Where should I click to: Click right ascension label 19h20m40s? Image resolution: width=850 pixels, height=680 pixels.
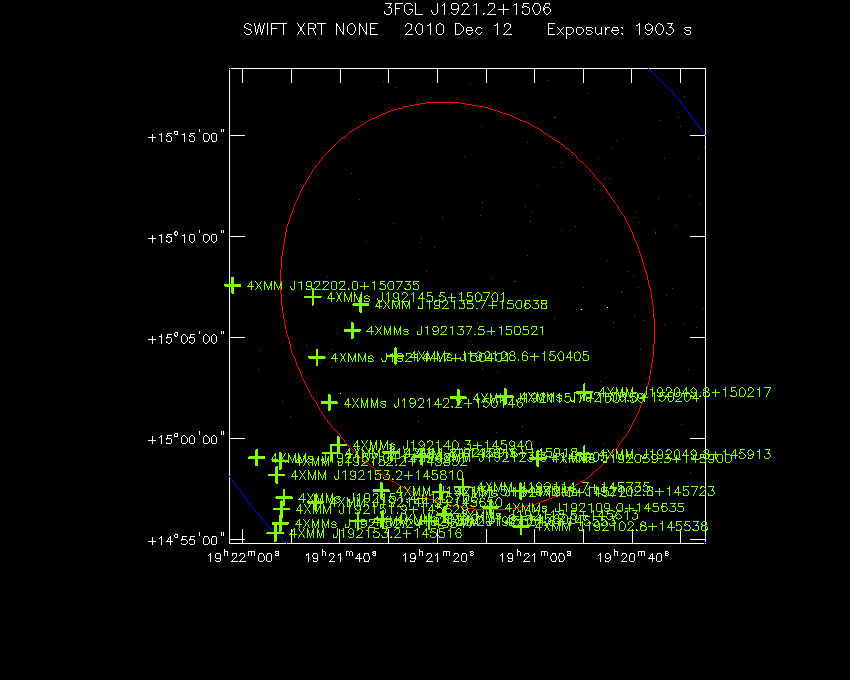click(633, 557)
